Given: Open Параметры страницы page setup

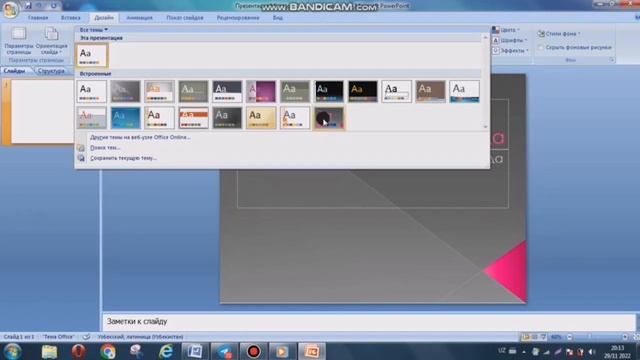Looking at the screenshot, I should coord(19,41).
